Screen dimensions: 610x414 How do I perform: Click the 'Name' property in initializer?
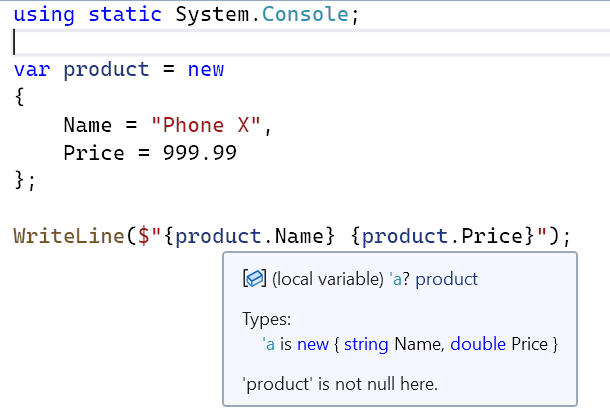click(x=88, y=125)
